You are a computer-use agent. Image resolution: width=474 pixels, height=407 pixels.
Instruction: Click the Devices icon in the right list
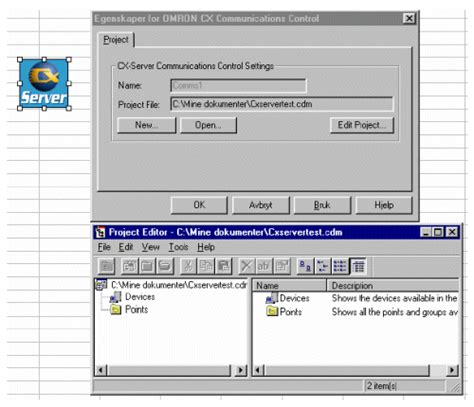272,298
